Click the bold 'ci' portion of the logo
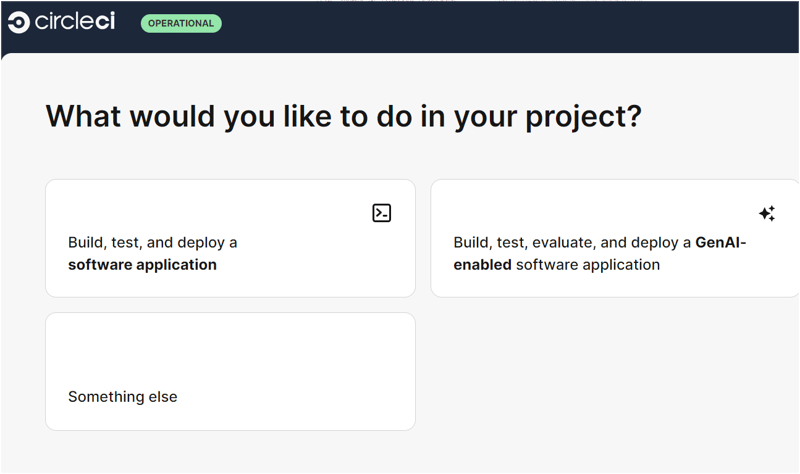Viewport: 800px width, 474px height. pos(105,22)
